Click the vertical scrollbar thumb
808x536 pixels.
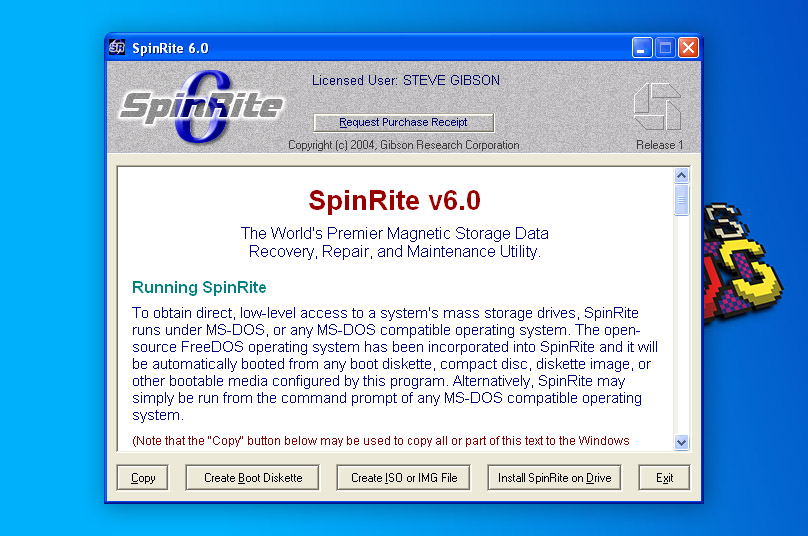[x=681, y=200]
